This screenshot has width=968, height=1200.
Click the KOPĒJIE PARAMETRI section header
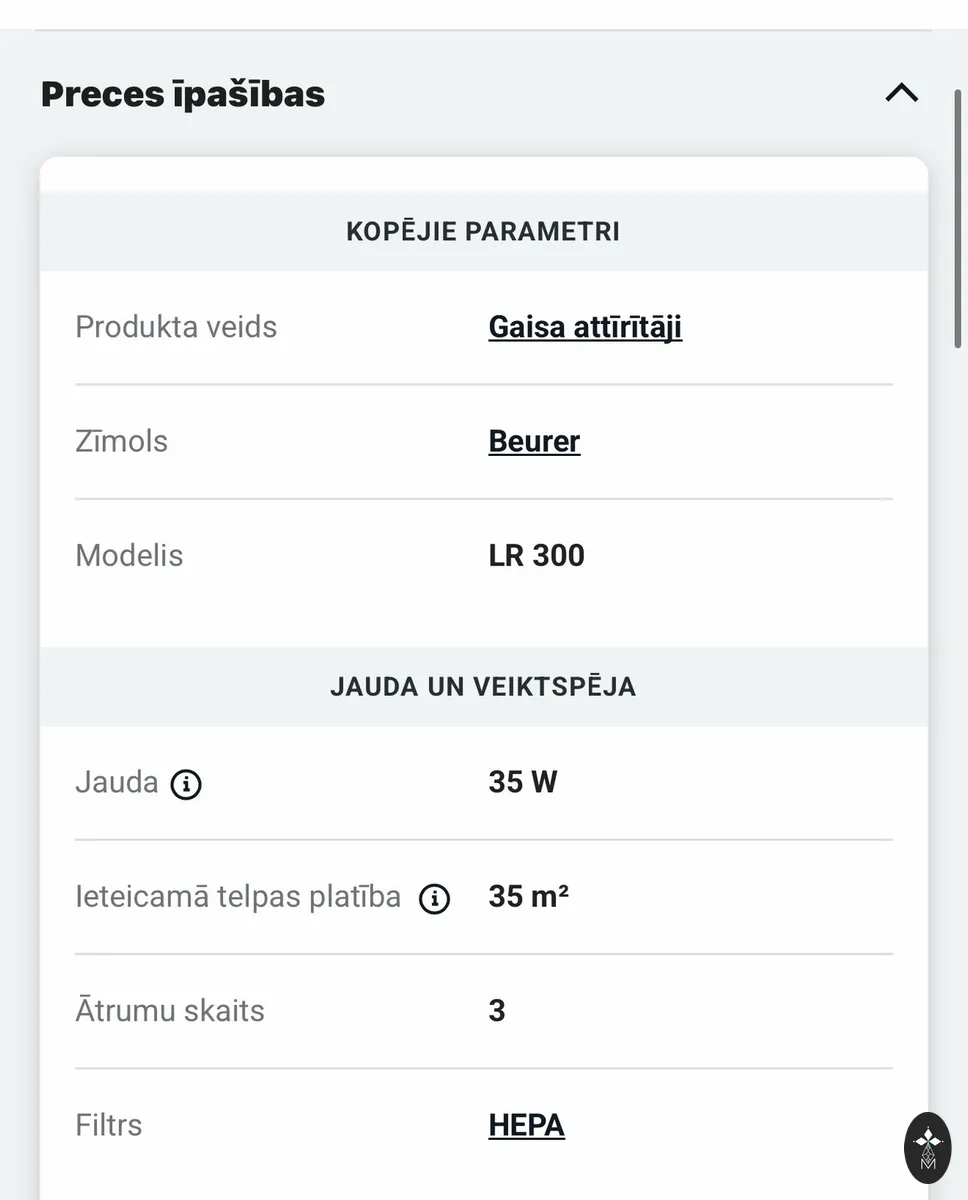pyautogui.click(x=483, y=231)
